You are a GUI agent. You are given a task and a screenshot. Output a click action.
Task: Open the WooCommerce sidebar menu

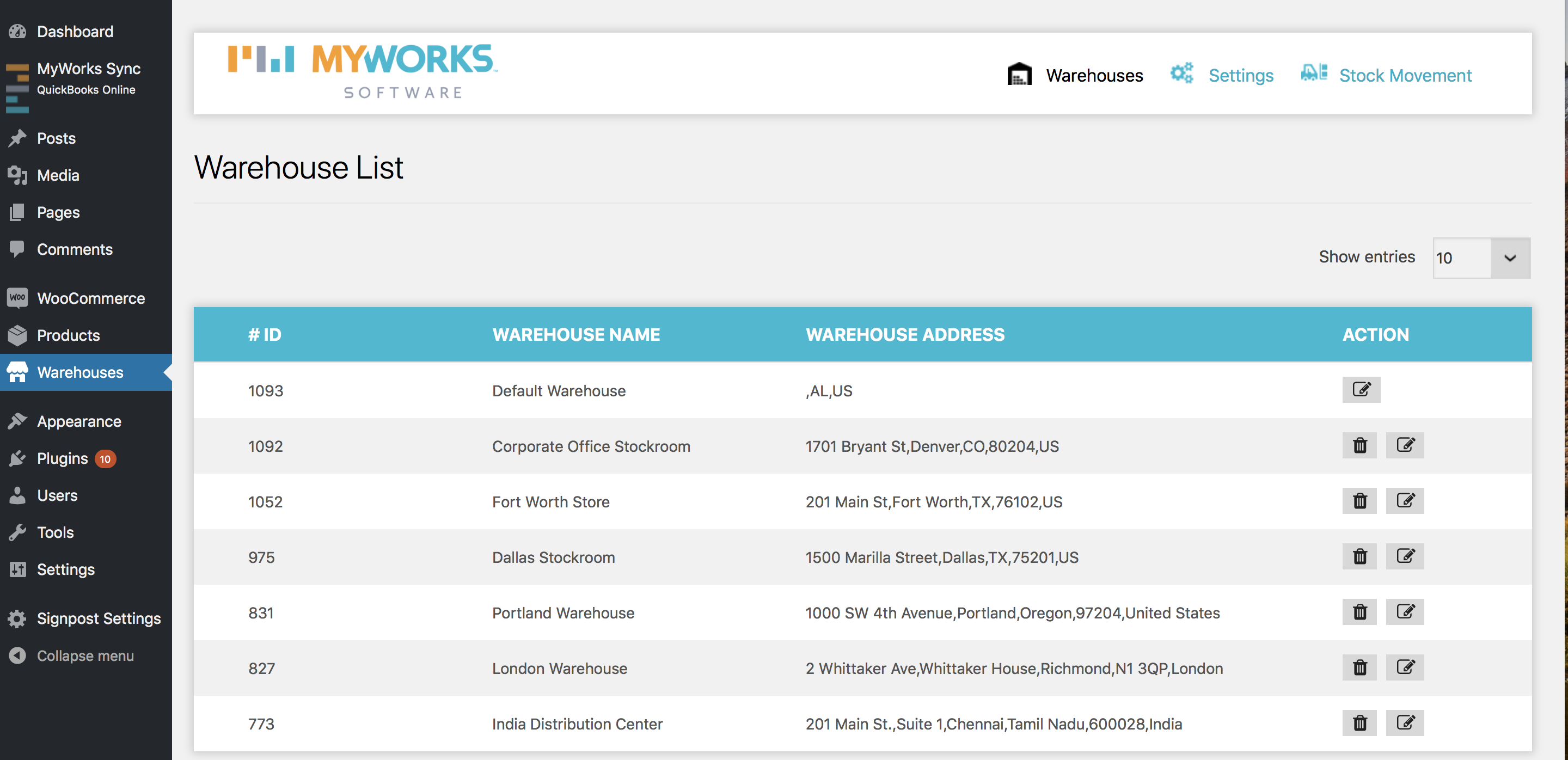coord(91,298)
